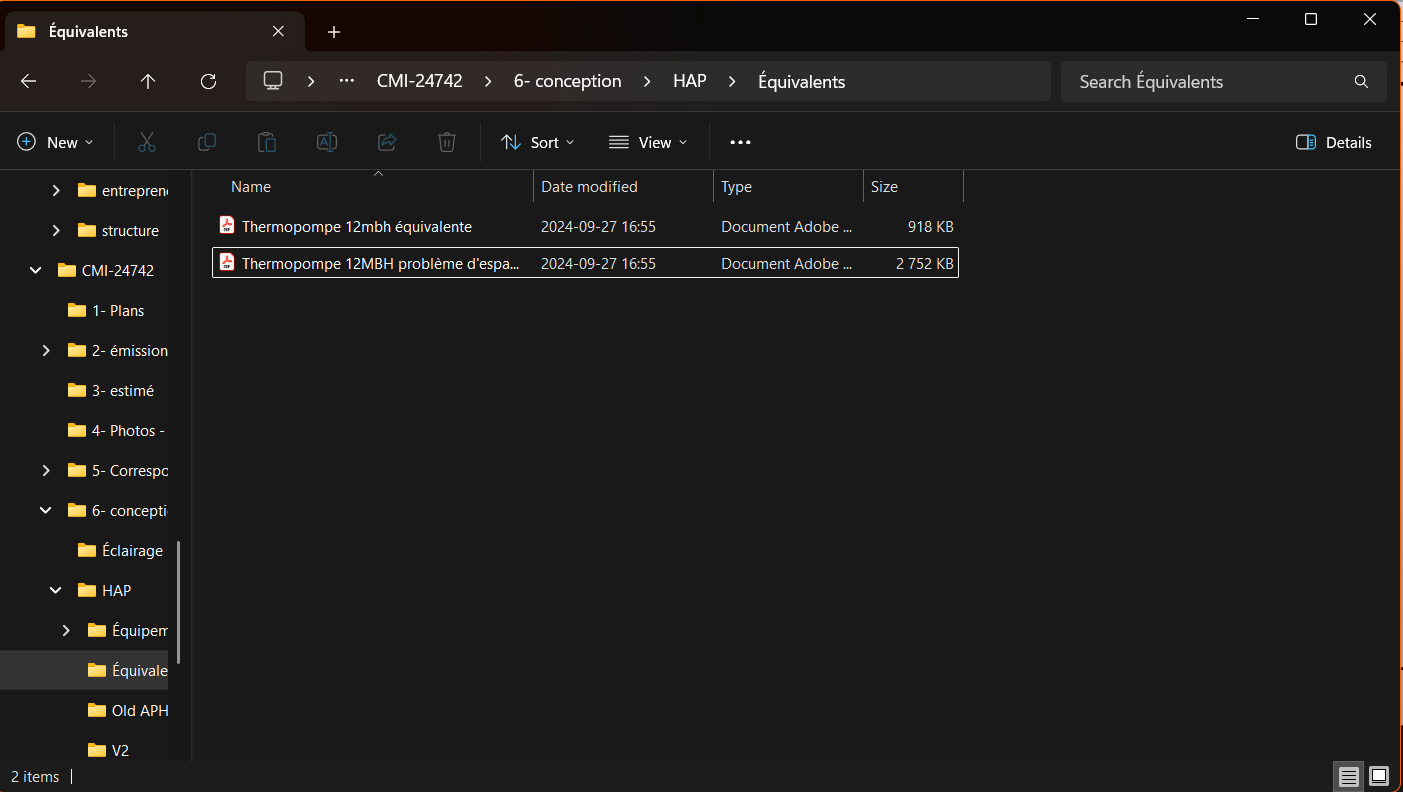
Task: Expand the 5- Correspondance folder node
Action: pyautogui.click(x=46, y=470)
